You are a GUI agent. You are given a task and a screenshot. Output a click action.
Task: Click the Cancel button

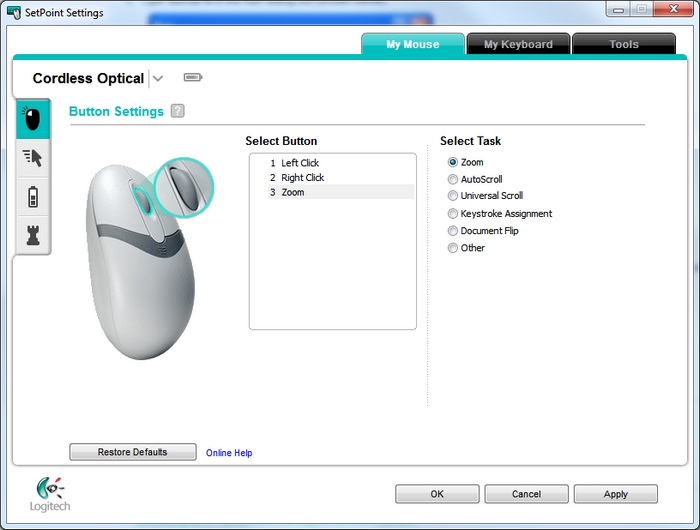click(x=526, y=494)
